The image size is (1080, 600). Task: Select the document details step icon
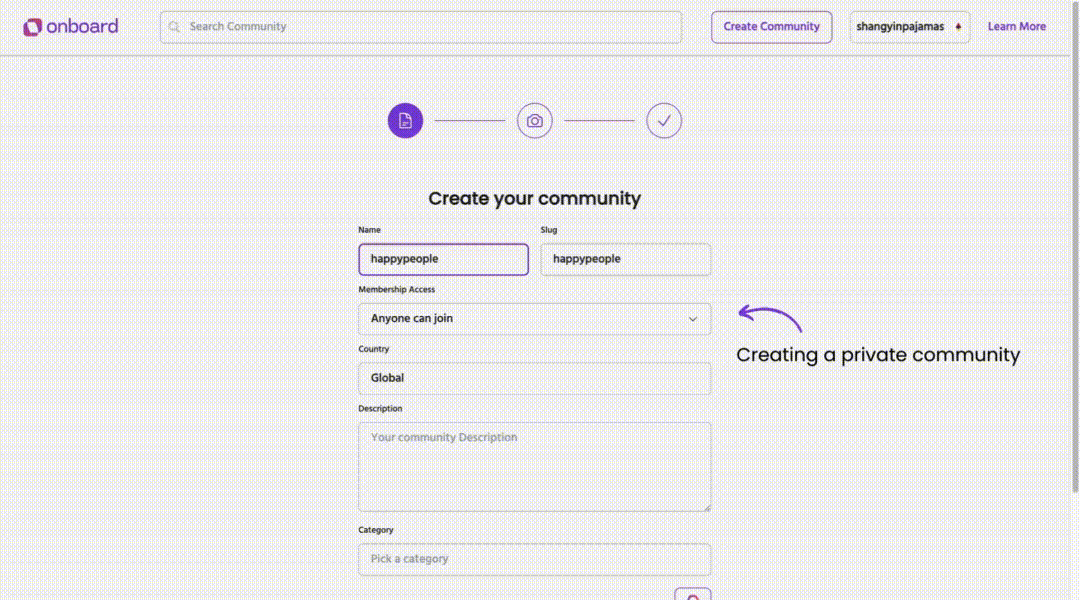[405, 121]
